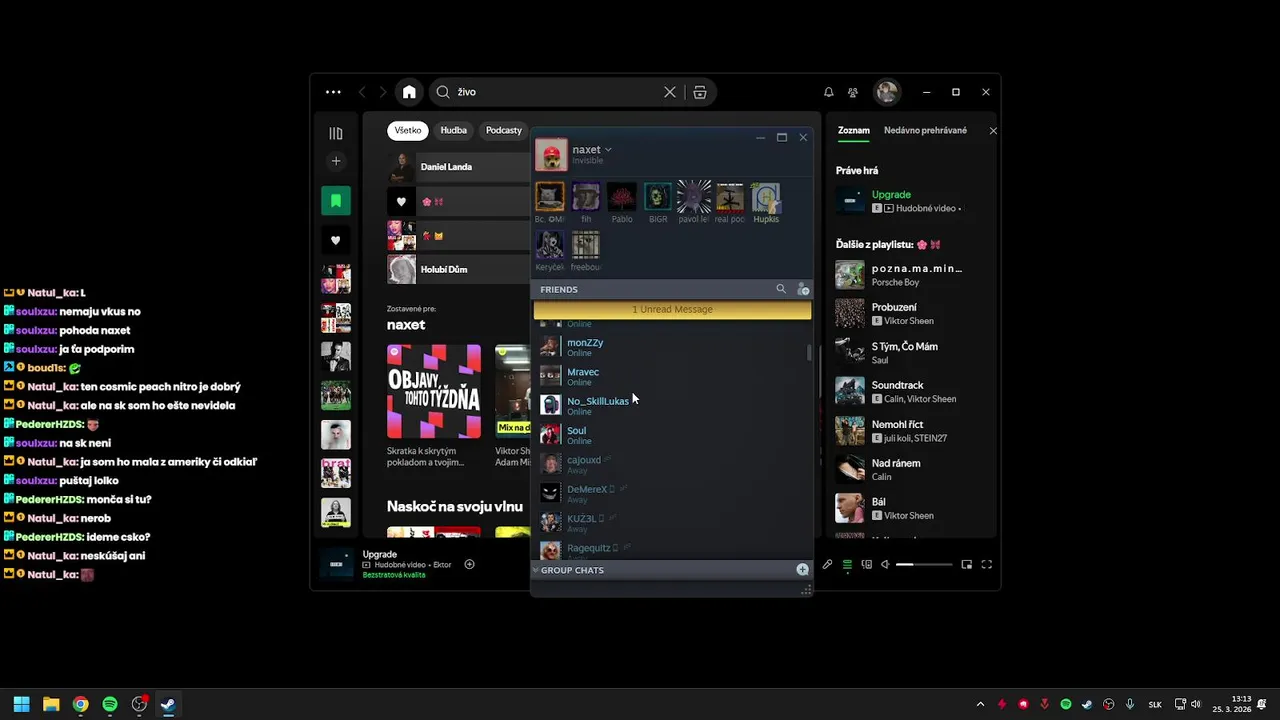Screen dimensions: 1280x720
Task: Open the Browse icon beside search
Action: (700, 92)
